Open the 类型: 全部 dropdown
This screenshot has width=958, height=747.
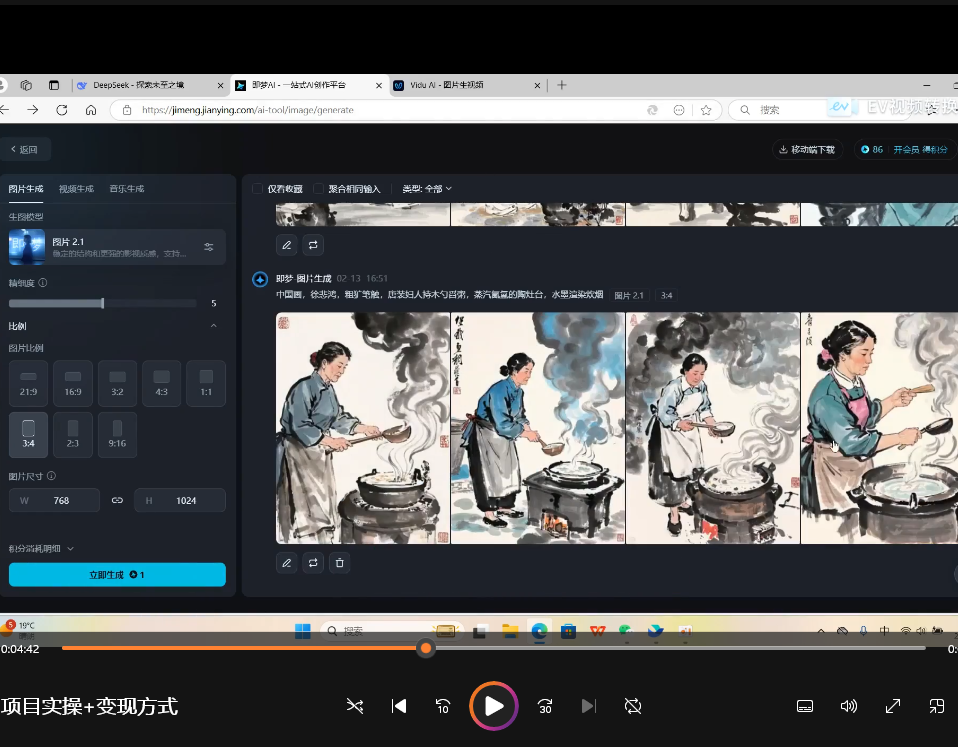coord(427,189)
